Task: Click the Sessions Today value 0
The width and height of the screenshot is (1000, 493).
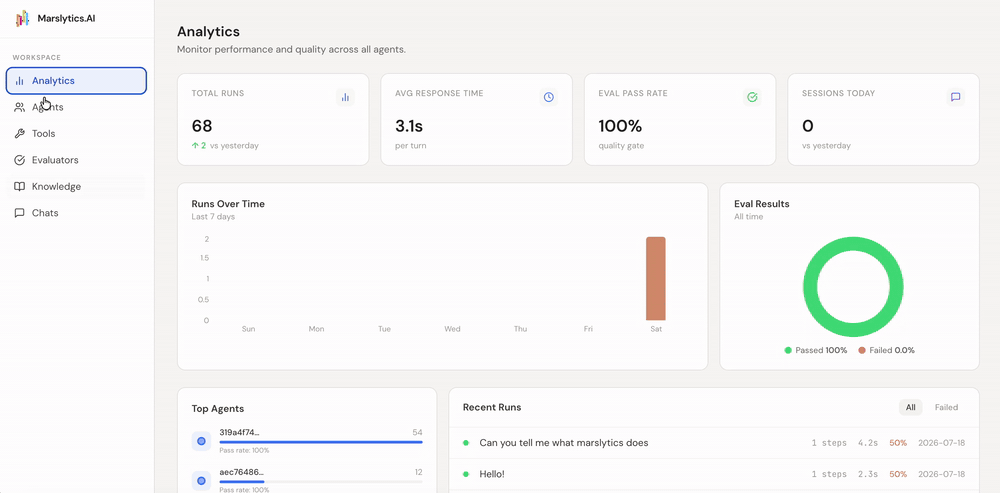Action: pos(807,126)
